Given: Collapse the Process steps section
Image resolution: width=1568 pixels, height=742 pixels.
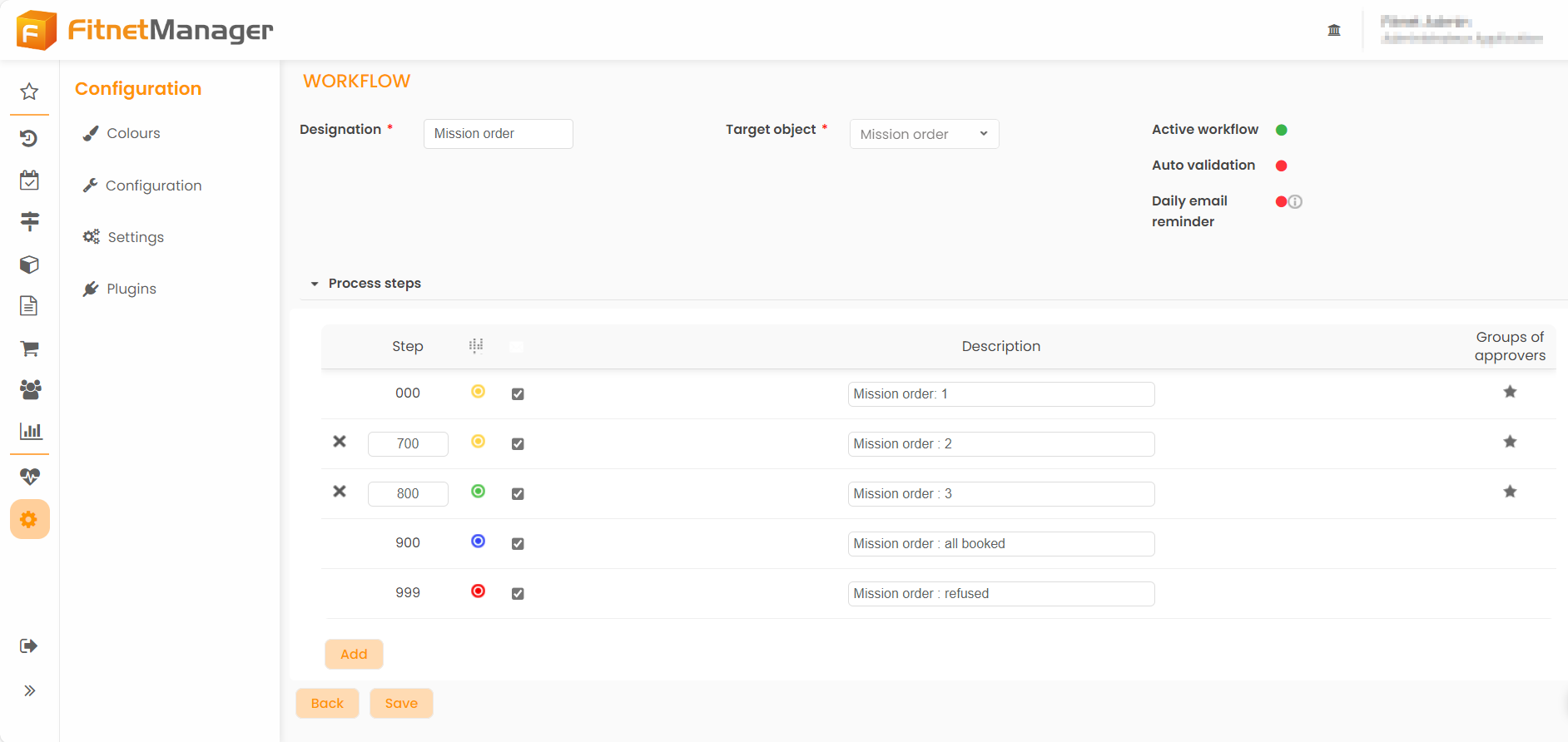Looking at the screenshot, I should (315, 284).
